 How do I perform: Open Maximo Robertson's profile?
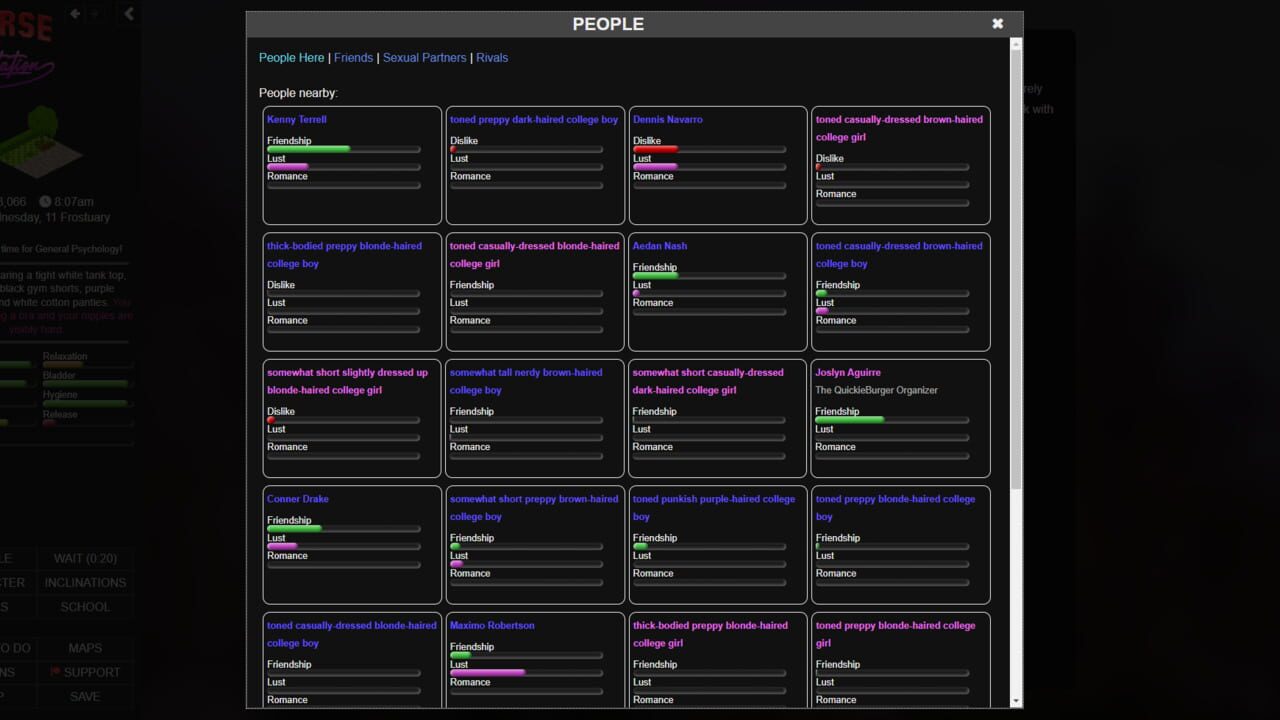point(492,625)
